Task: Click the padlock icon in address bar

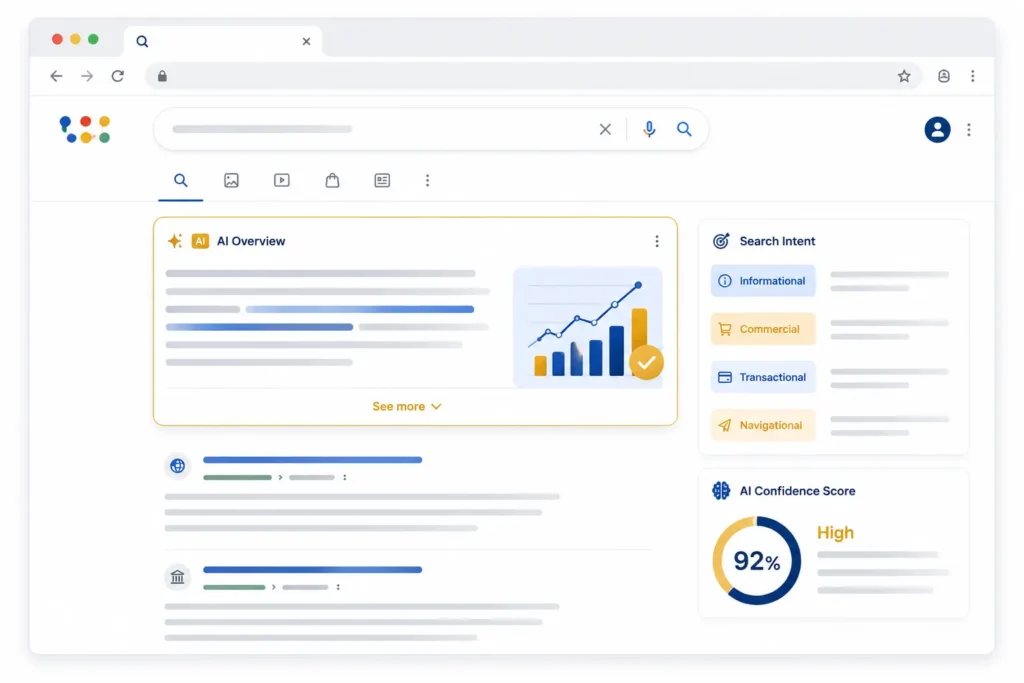Action: [x=162, y=76]
